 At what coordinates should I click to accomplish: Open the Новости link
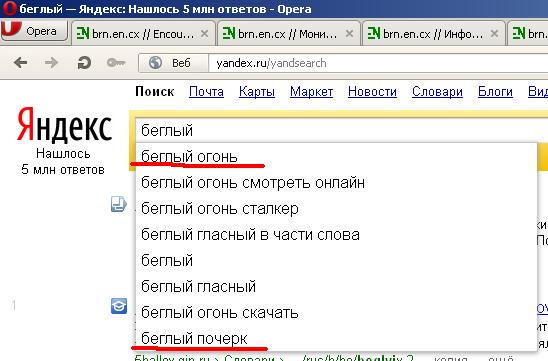(x=372, y=92)
